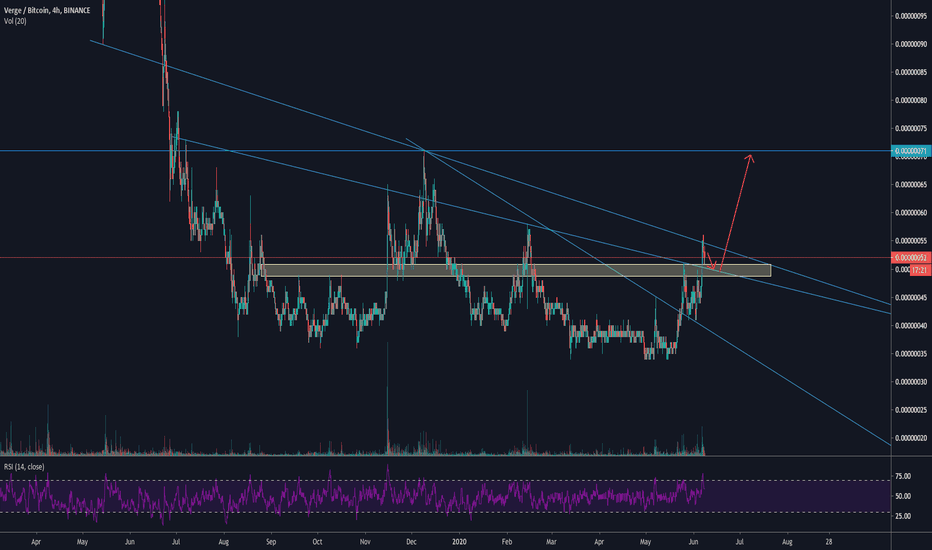Click the 50.00 RSI scale label
The image size is (932, 550).
(903, 496)
